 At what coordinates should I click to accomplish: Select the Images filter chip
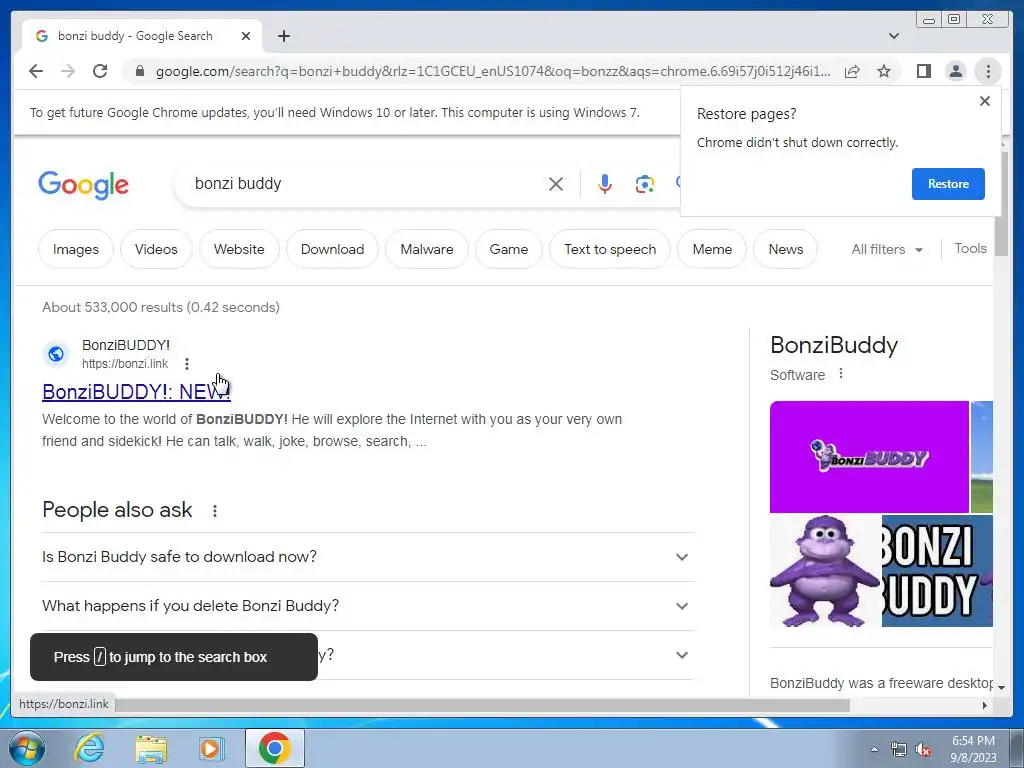click(76, 249)
